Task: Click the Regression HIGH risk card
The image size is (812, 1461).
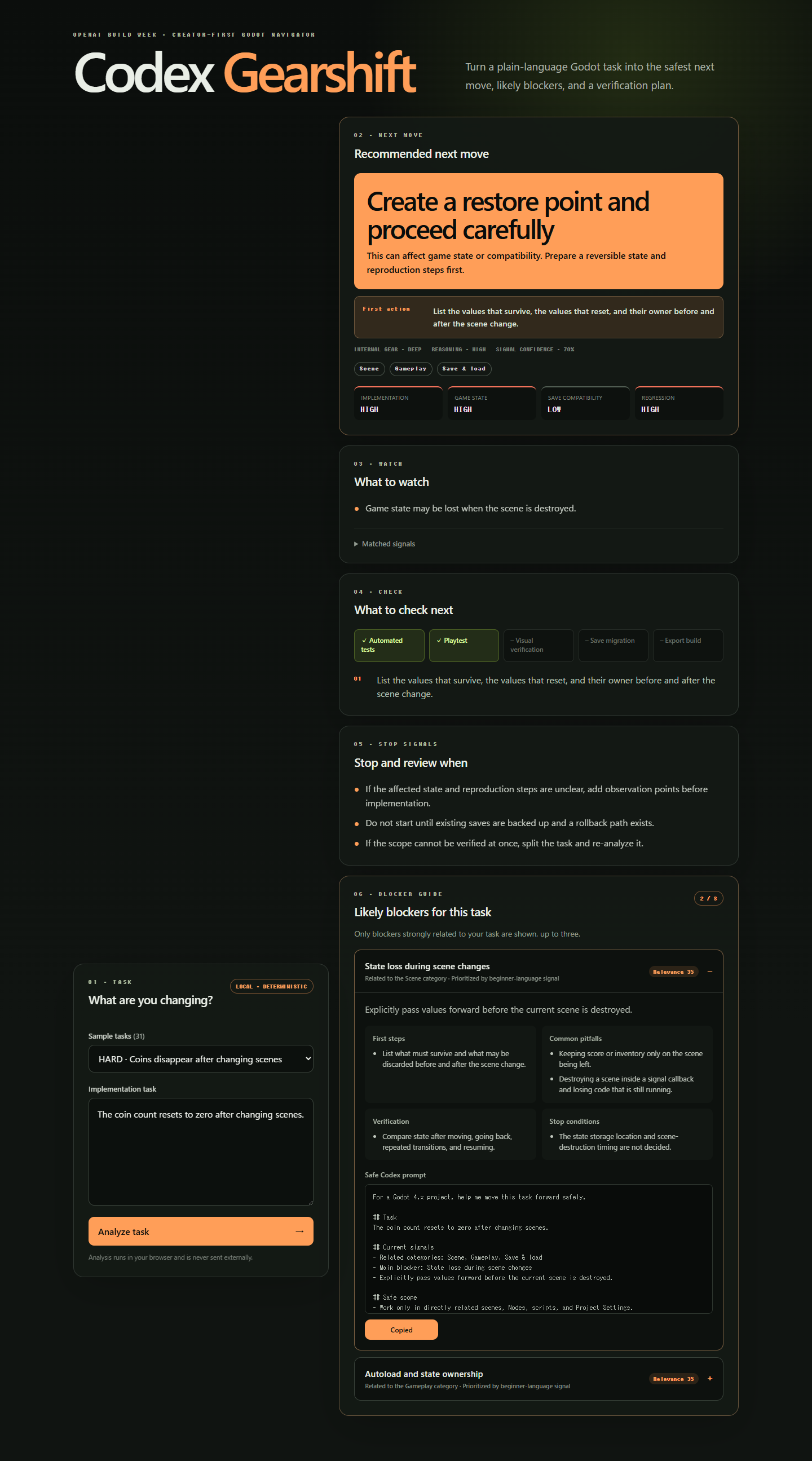Action: 679,403
